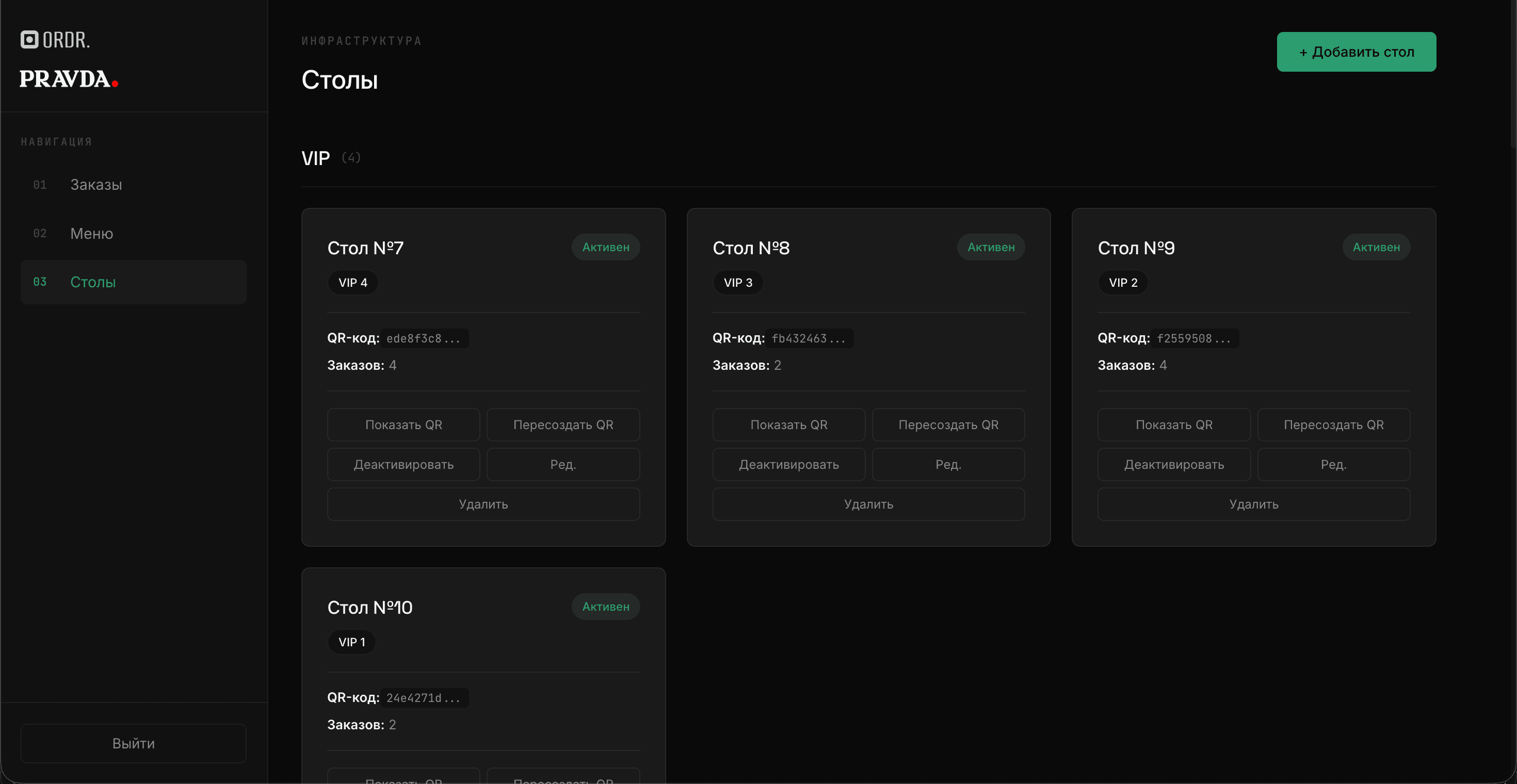Show QR for Стол №7
Image resolution: width=1517 pixels, height=784 pixels.
404,424
